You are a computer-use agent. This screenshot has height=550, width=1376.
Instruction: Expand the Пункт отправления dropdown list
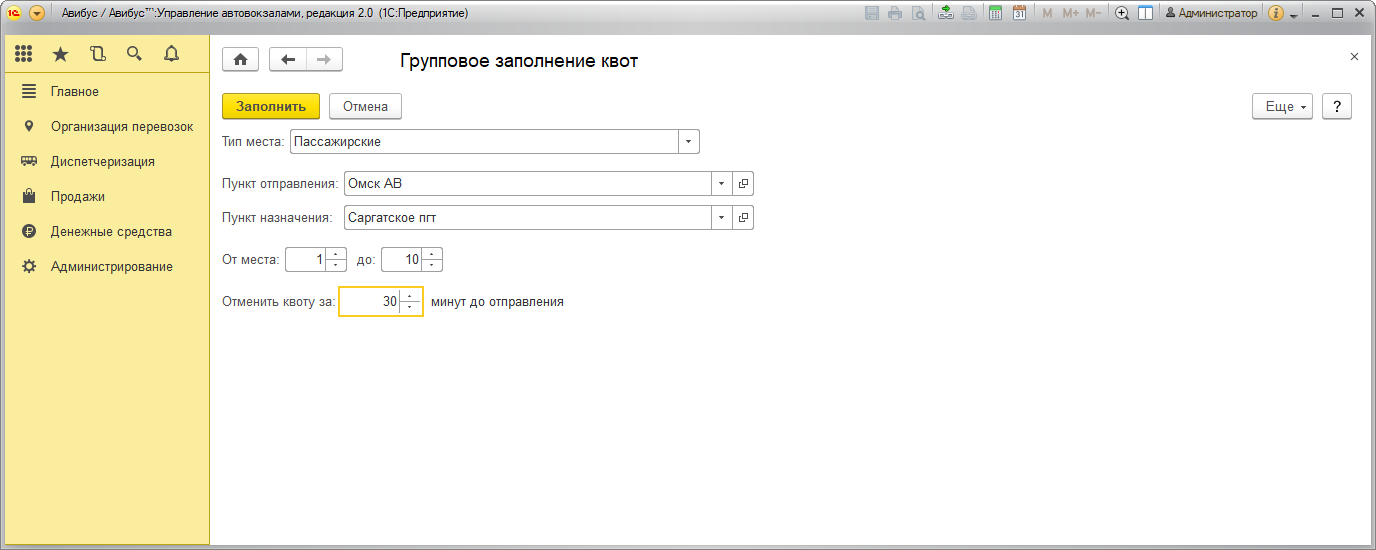(x=721, y=184)
